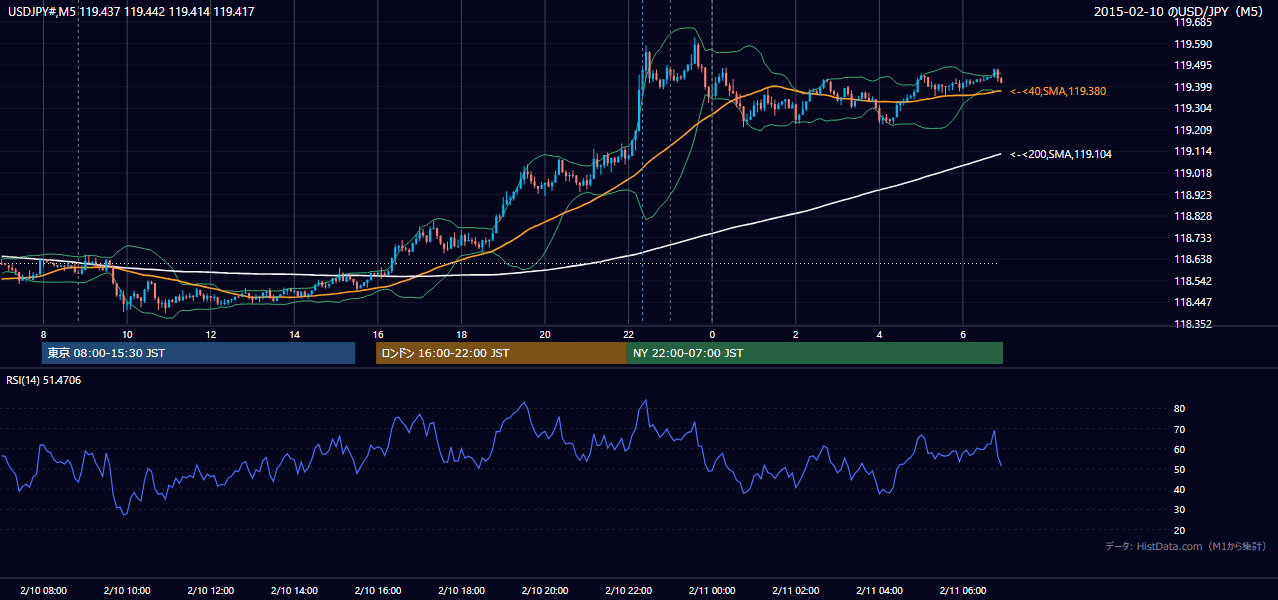Click price level 119.209 on axis

pos(1192,130)
